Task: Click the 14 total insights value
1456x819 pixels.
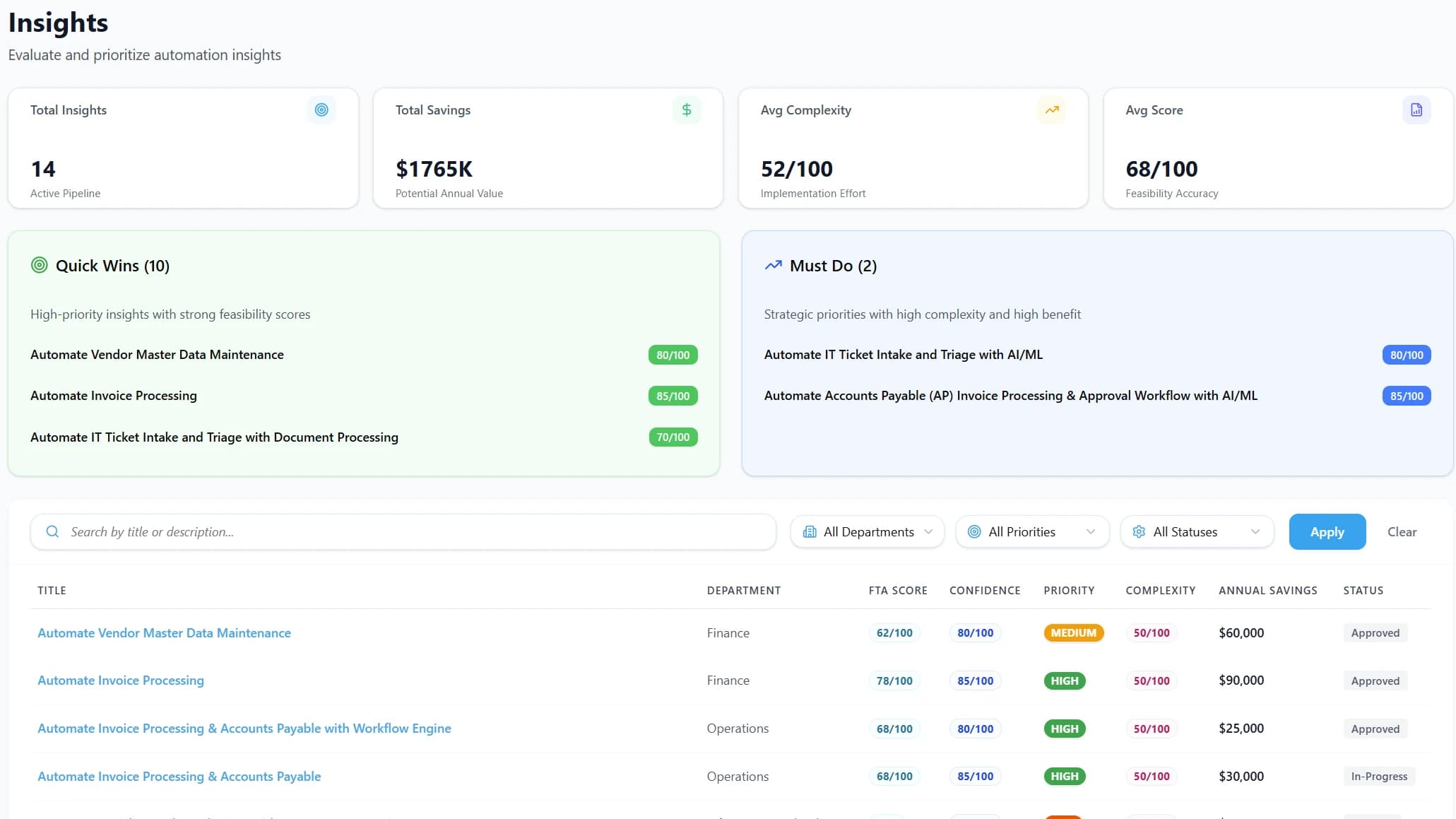Action: click(x=42, y=169)
